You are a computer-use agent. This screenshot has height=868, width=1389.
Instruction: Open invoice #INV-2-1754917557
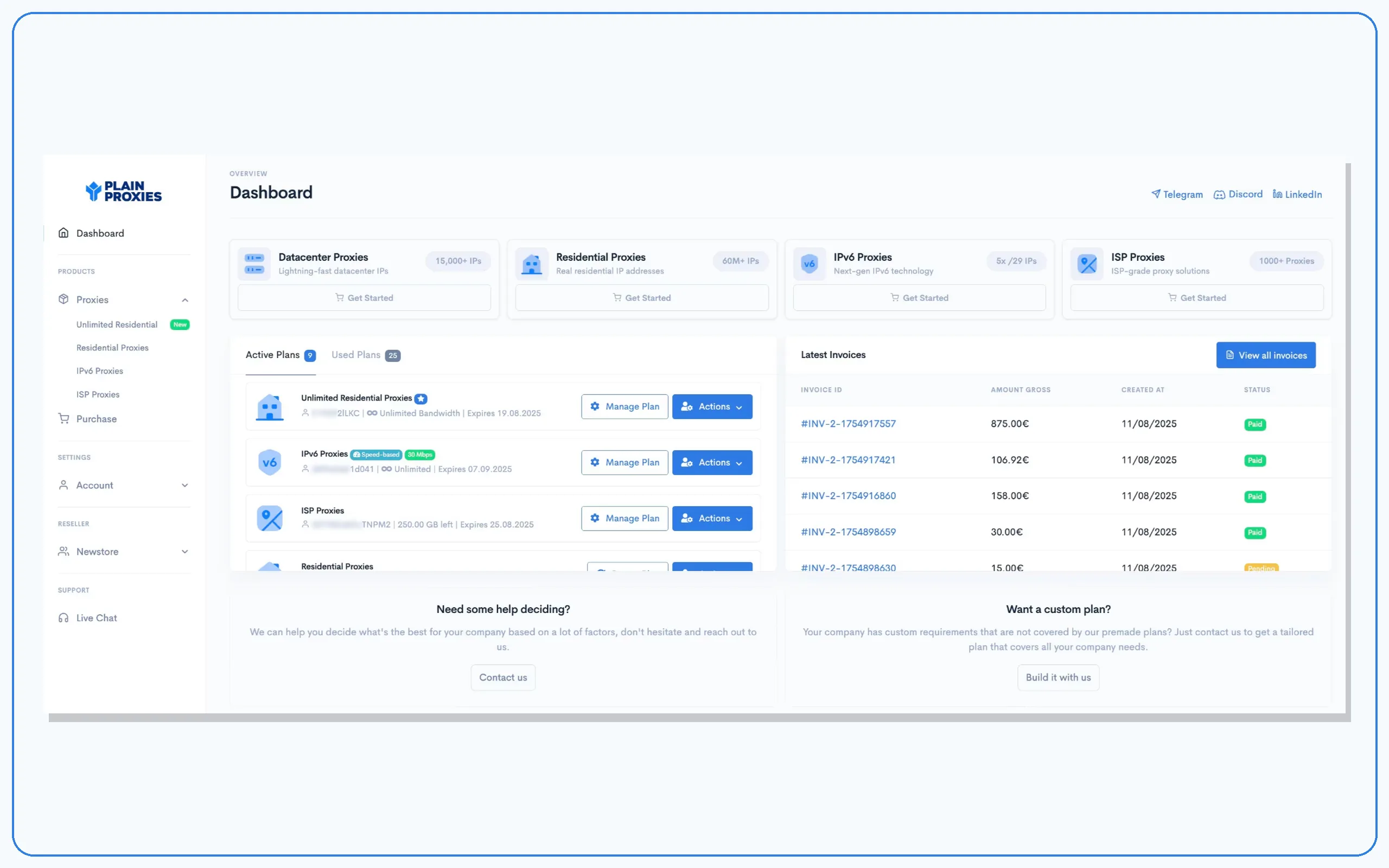coord(848,424)
